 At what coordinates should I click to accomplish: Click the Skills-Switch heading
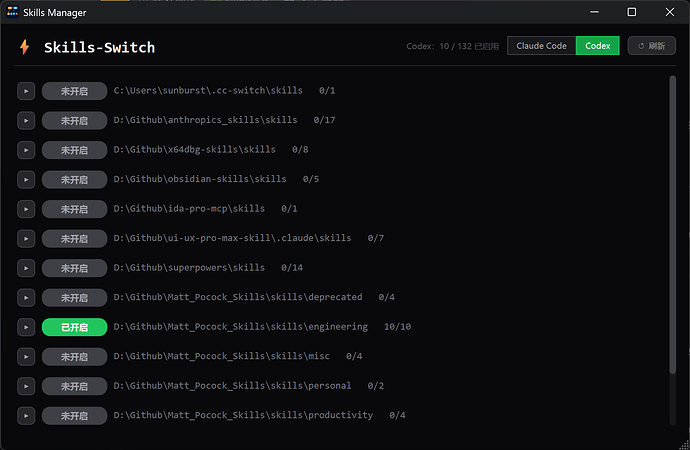99,47
